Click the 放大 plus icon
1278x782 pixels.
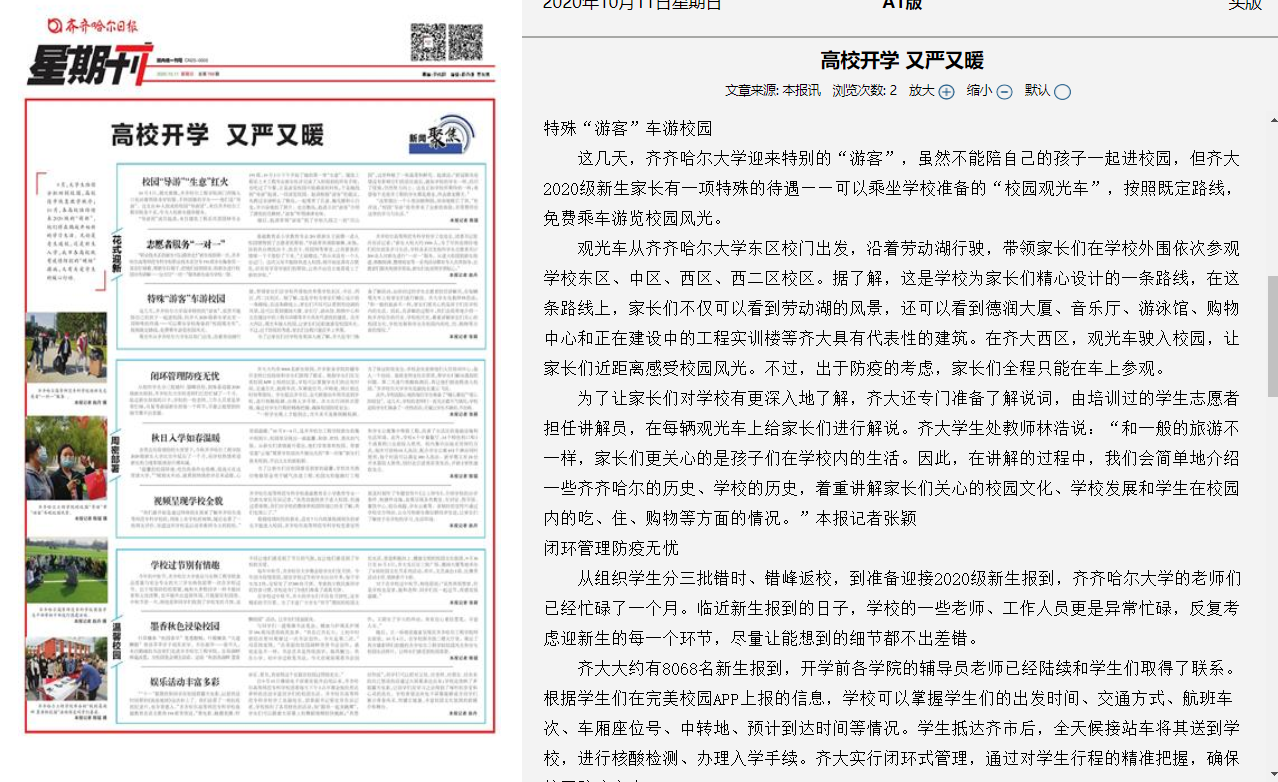click(946, 92)
